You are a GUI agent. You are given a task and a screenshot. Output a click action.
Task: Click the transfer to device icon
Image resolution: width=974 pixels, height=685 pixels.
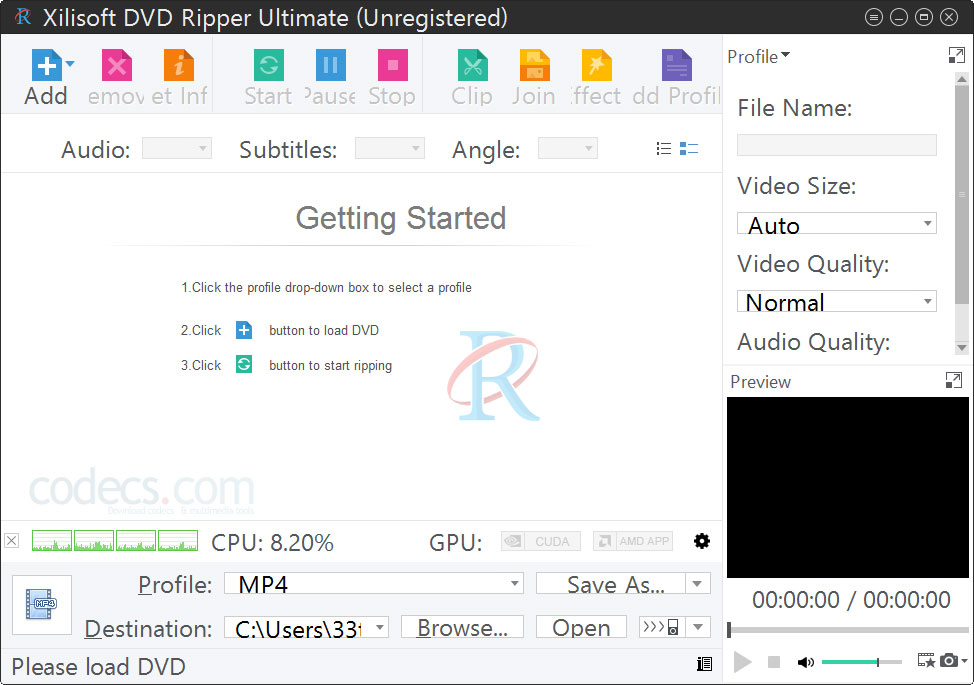point(662,627)
